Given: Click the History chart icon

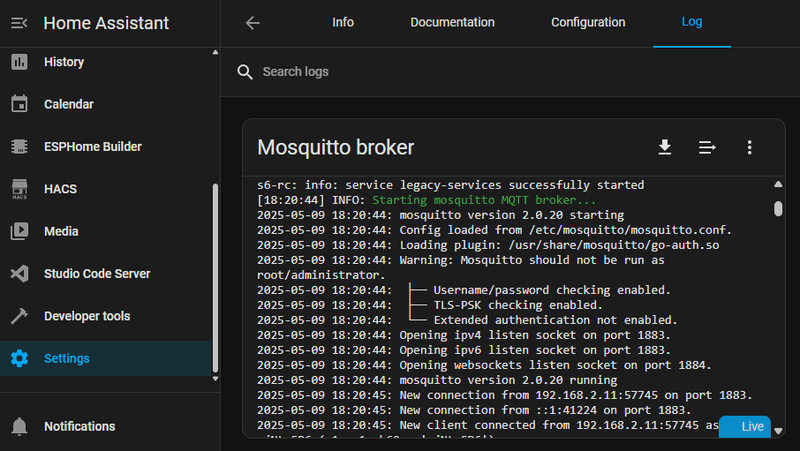Looking at the screenshot, I should point(19,62).
